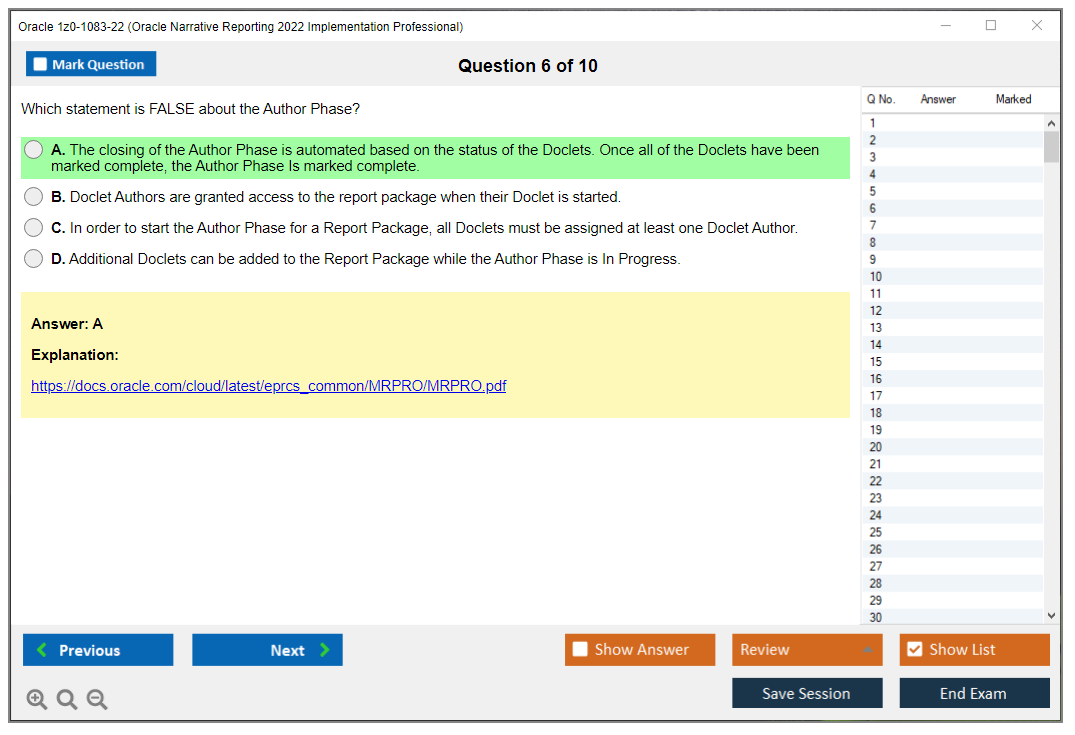Click the zoom reset magnifier icon
Viewport: 1075px width, 735px height.
click(x=67, y=700)
